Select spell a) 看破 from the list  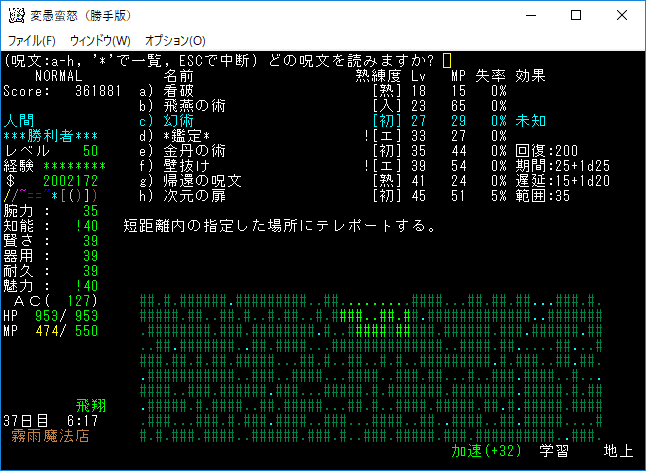(x=178, y=90)
